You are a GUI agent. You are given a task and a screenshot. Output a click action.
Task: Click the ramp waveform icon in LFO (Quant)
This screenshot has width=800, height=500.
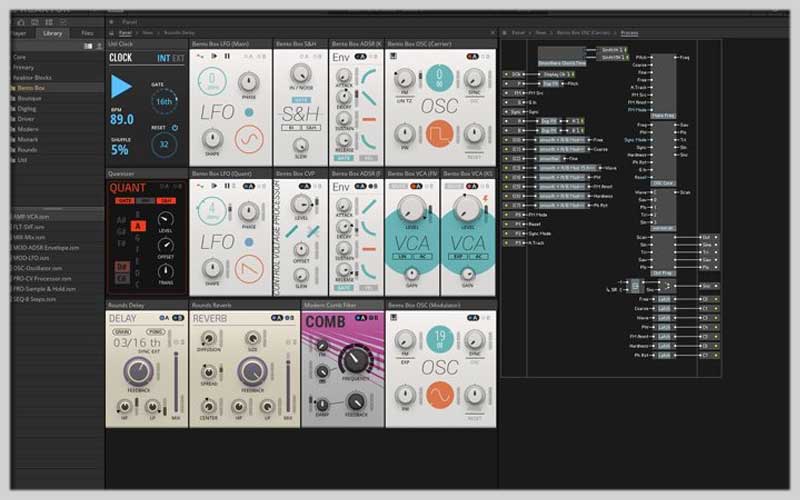pos(249,268)
